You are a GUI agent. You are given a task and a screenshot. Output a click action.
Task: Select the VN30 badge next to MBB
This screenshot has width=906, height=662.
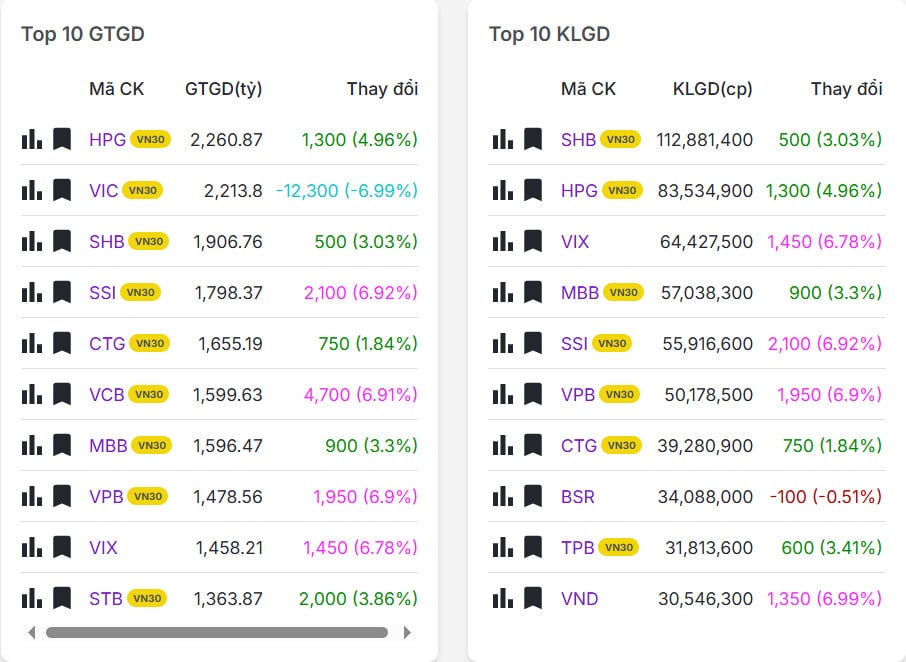click(150, 446)
